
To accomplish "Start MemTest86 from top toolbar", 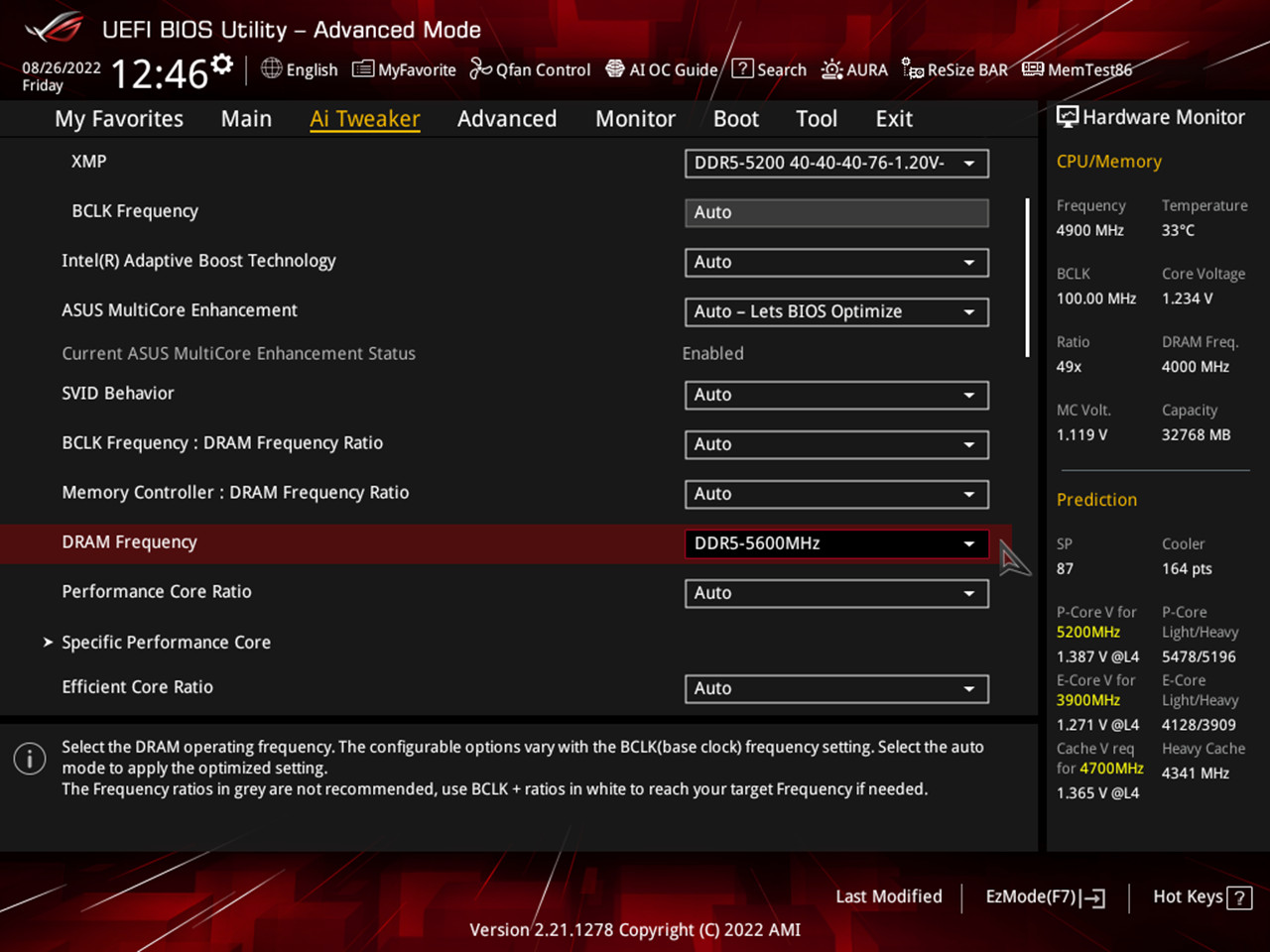I will (x=1033, y=68).
